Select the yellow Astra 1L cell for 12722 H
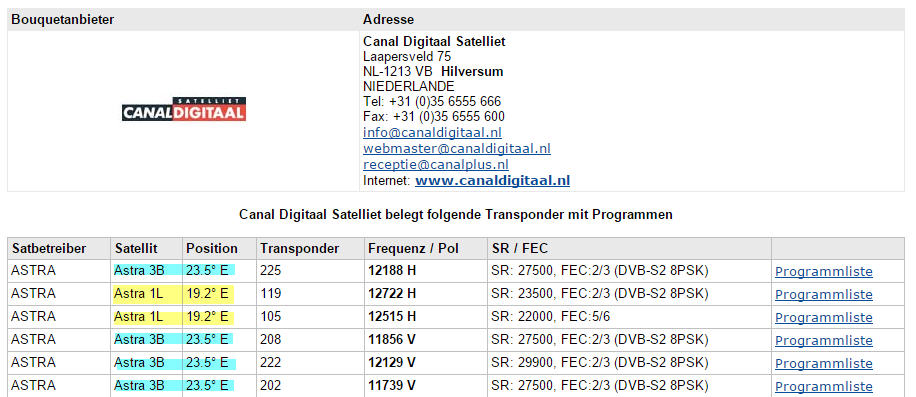 coord(146,294)
